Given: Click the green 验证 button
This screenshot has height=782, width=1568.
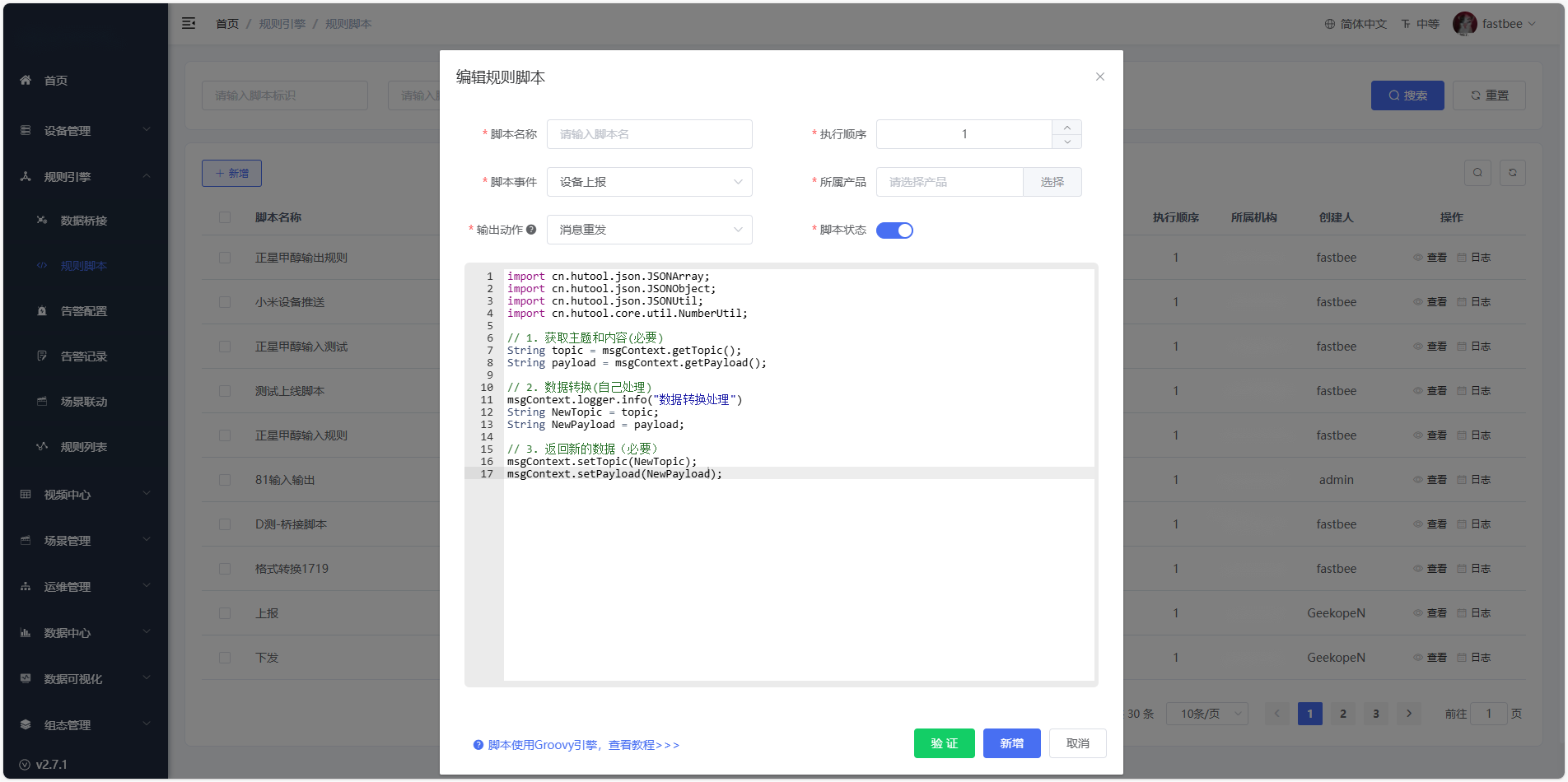Looking at the screenshot, I should [944, 743].
